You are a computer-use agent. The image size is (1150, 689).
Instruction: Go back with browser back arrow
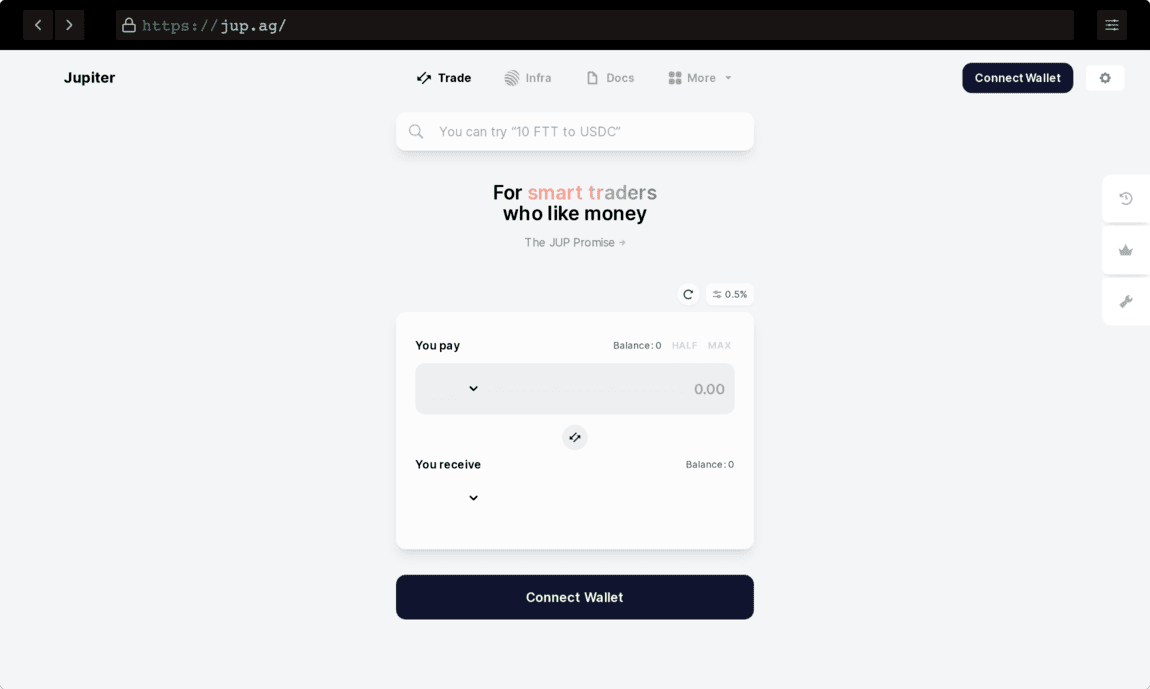[x=38, y=25]
